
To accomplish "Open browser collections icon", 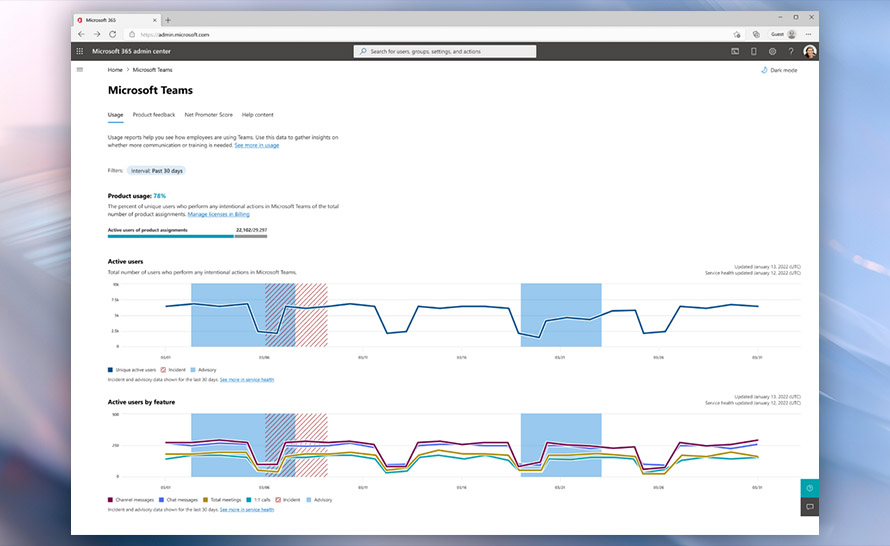I will pyautogui.click(x=756, y=35).
